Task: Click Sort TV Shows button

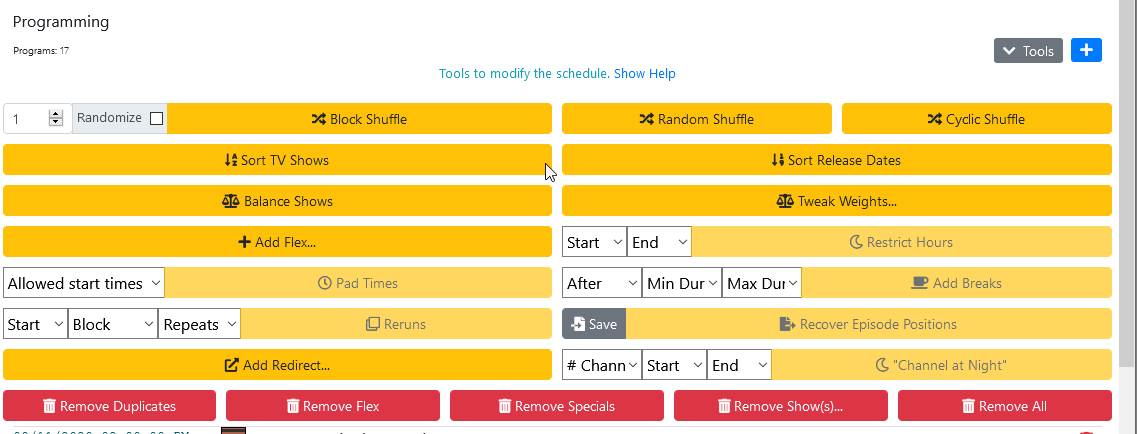Action: [x=277, y=160]
